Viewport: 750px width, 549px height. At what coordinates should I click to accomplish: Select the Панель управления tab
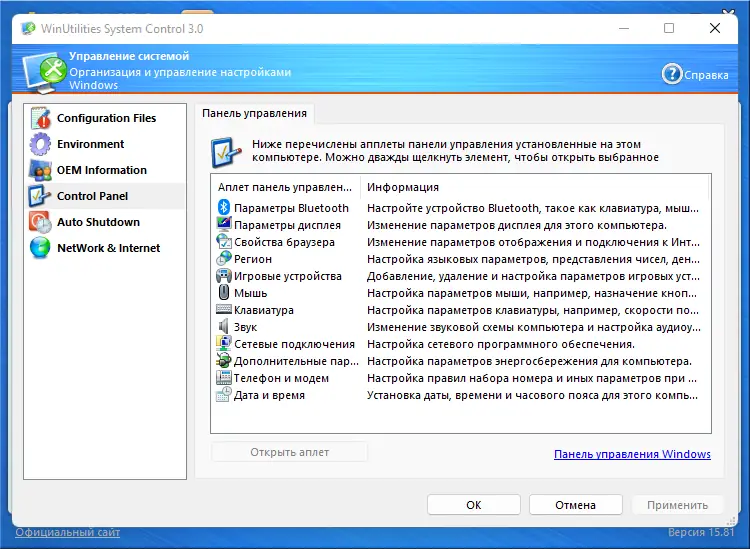(254, 114)
